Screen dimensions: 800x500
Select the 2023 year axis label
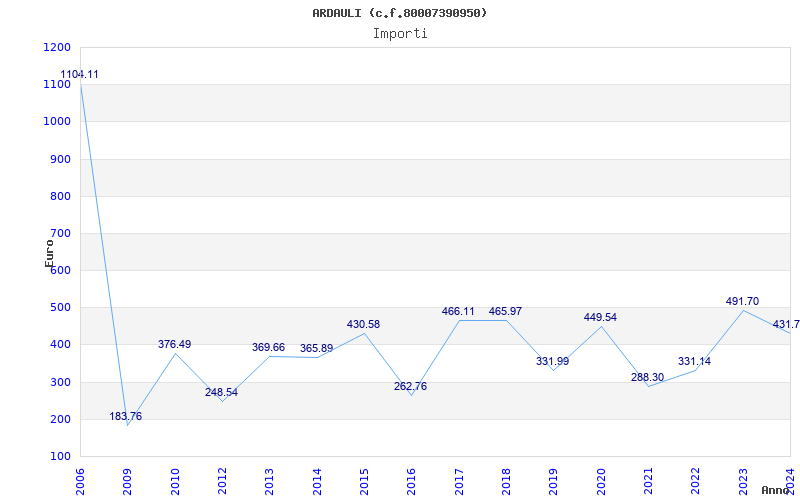click(744, 480)
